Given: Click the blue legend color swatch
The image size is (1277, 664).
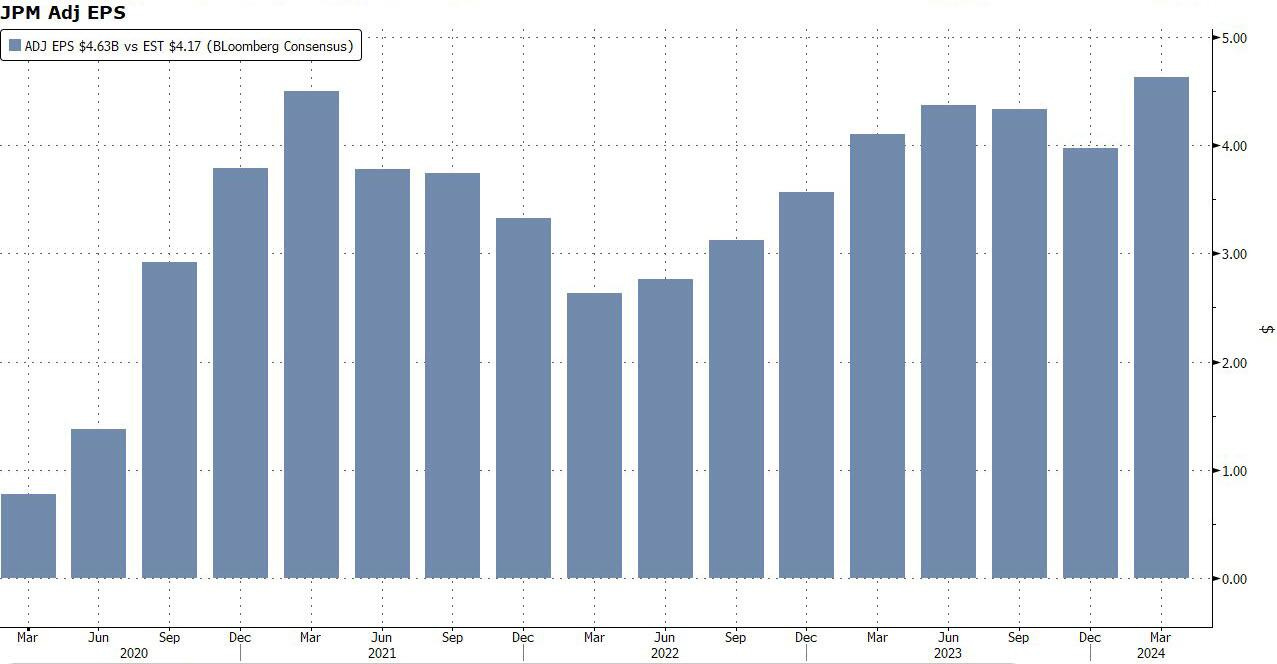Looking at the screenshot, I should click(15, 46).
